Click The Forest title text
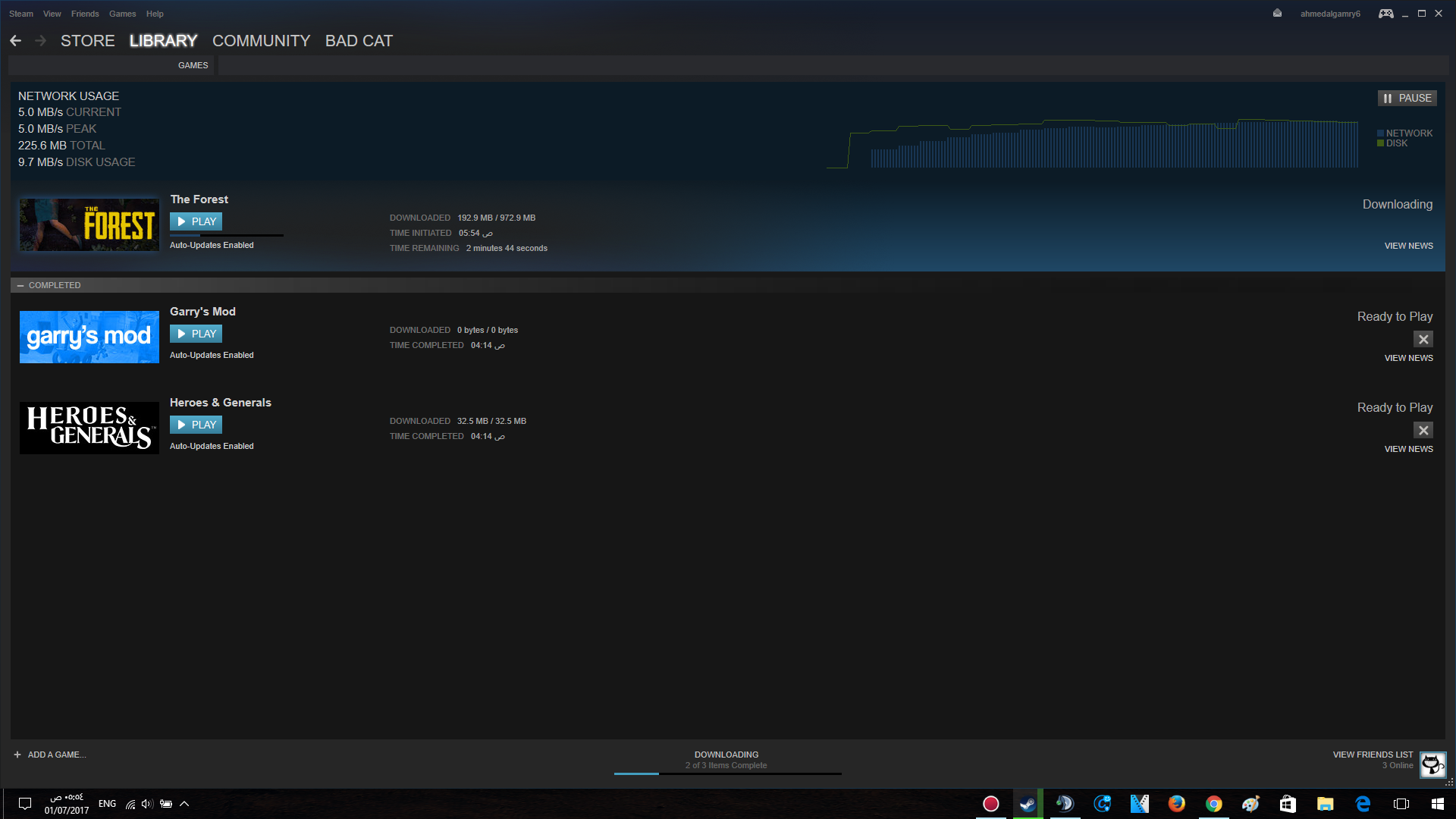Image resolution: width=1456 pixels, height=819 pixels. click(199, 199)
